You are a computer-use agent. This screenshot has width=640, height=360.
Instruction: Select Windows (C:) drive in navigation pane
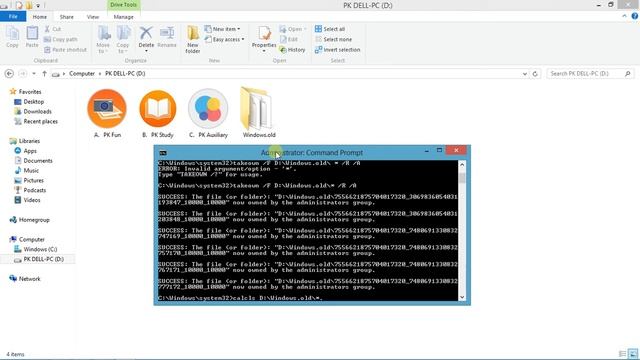40,249
